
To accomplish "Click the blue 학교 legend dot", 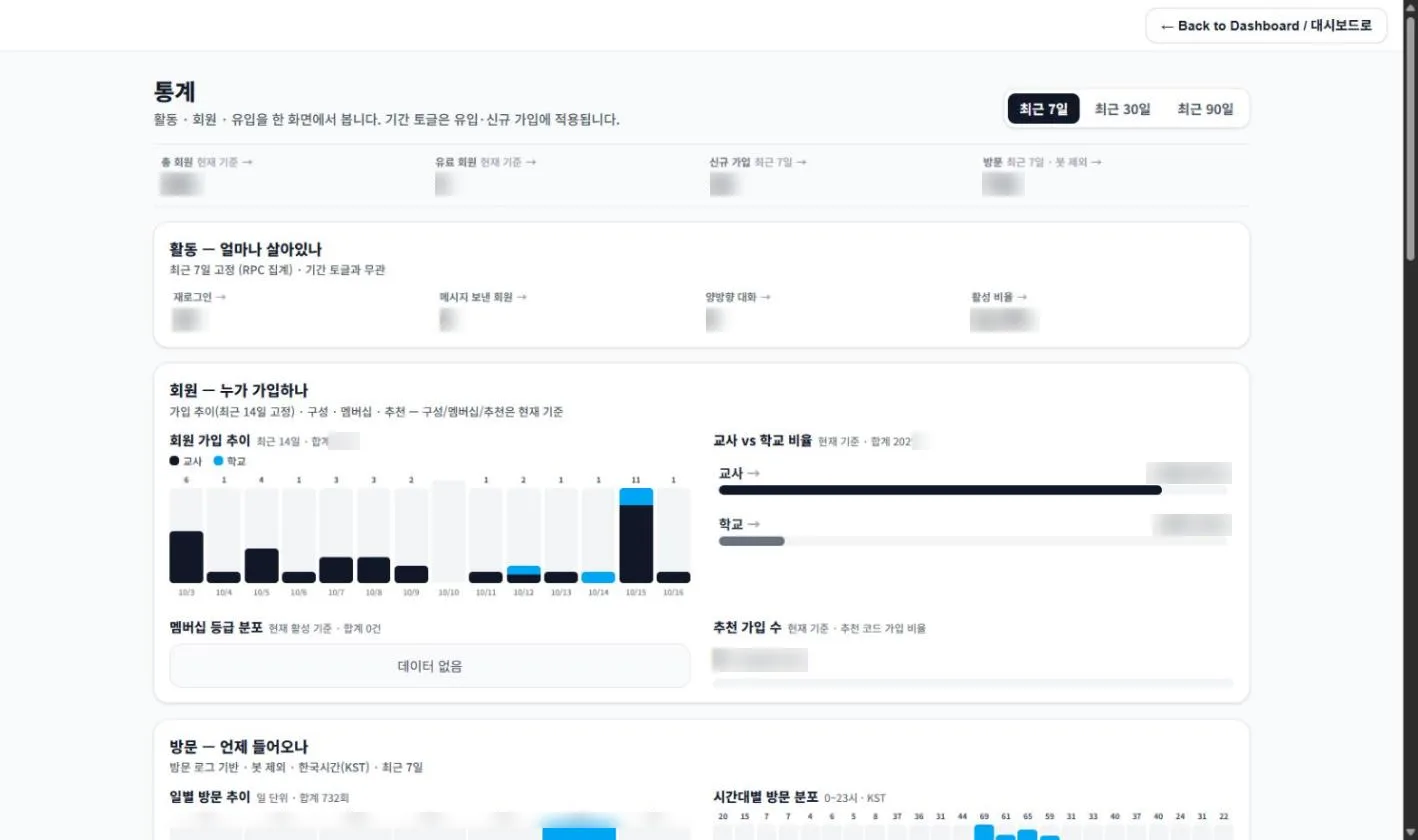I will coord(219,461).
